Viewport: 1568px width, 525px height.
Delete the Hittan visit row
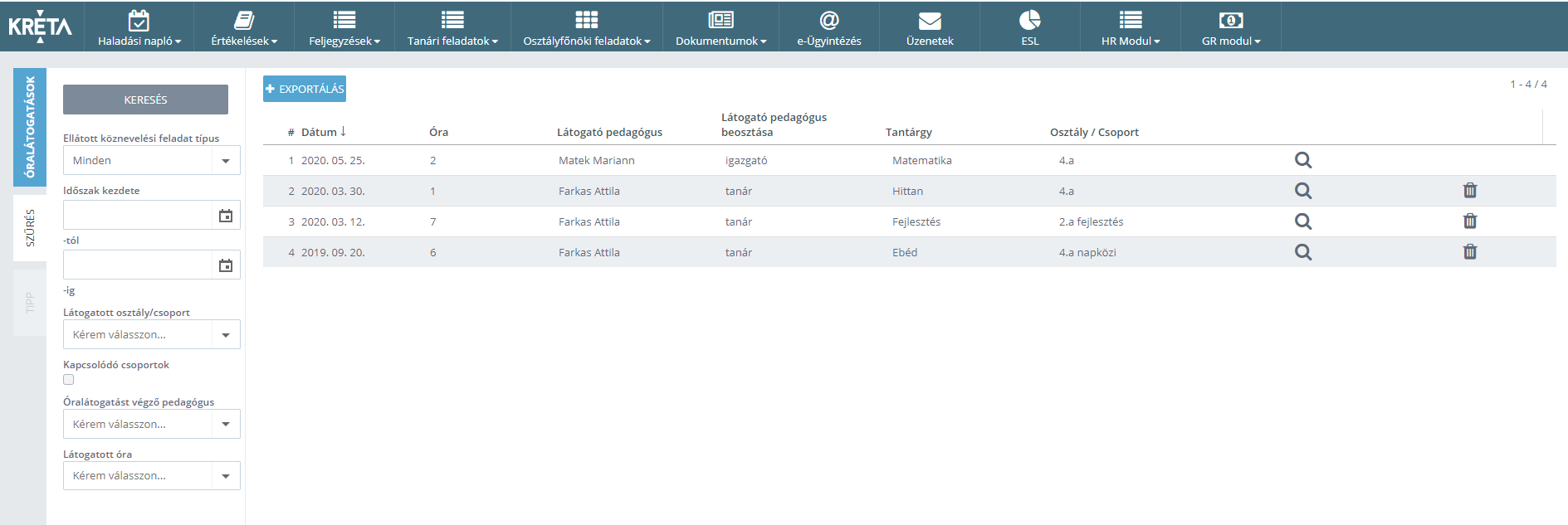tap(1470, 191)
